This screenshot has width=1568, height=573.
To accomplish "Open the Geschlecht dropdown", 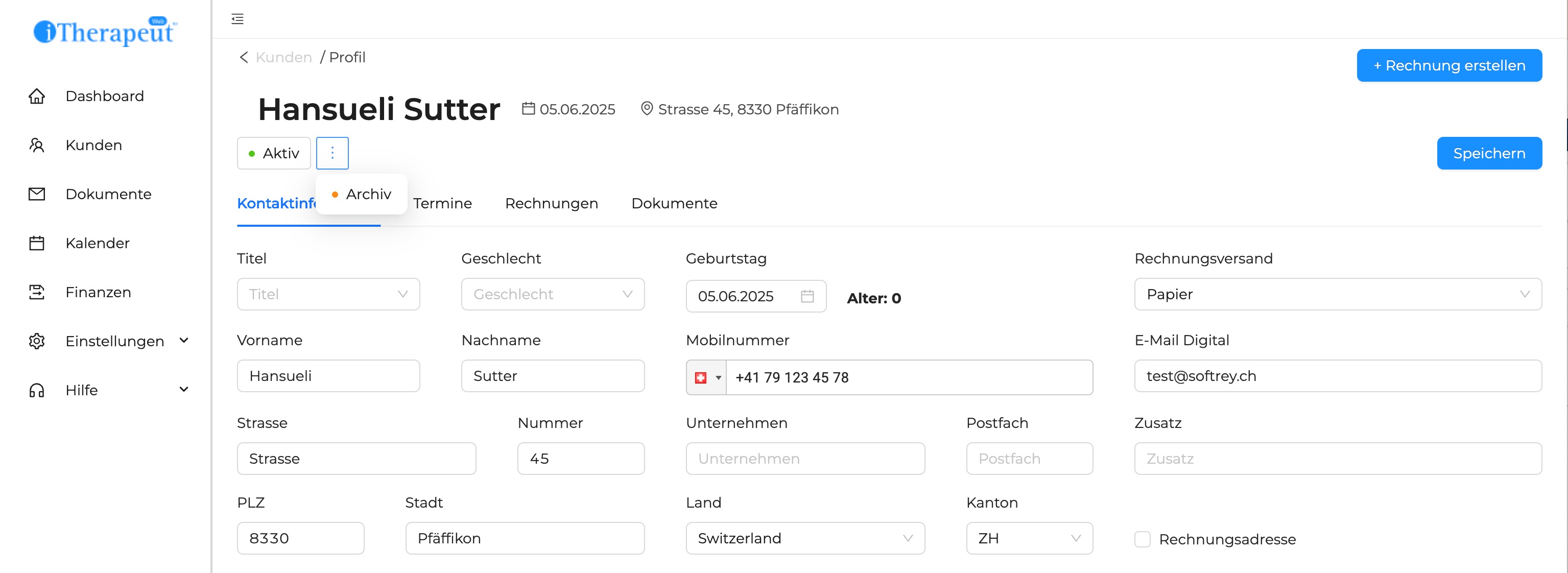I will coord(552,294).
